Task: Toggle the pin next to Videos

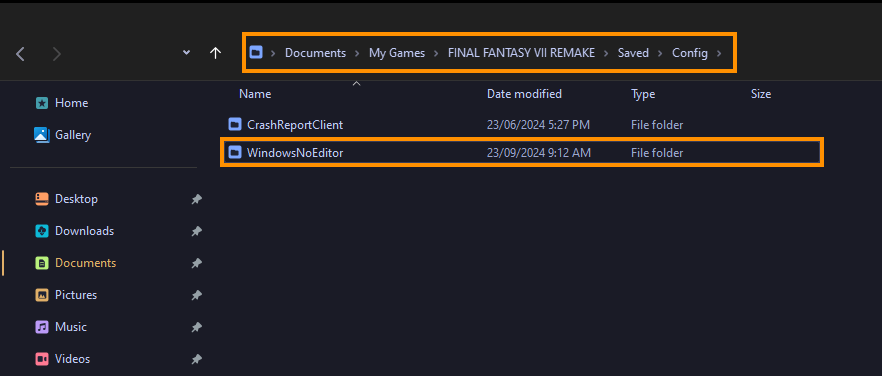Action: (x=196, y=359)
